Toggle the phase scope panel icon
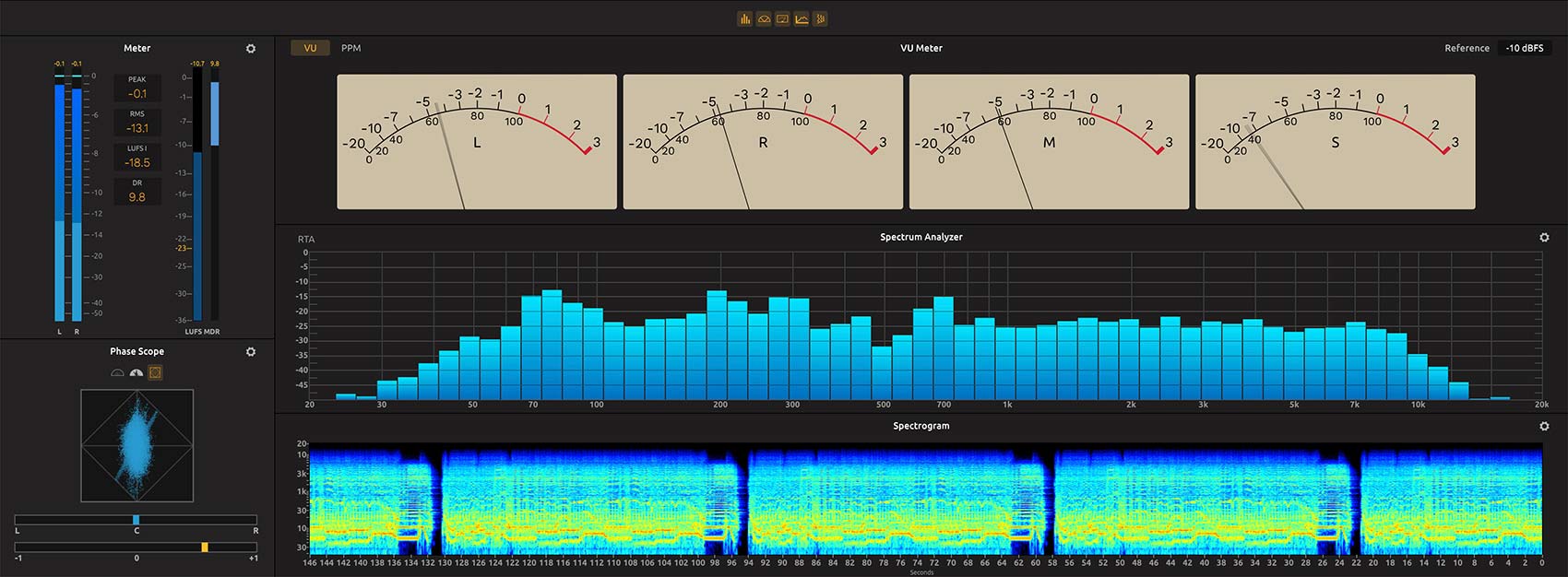This screenshot has height=577, width=1568. [x=764, y=19]
